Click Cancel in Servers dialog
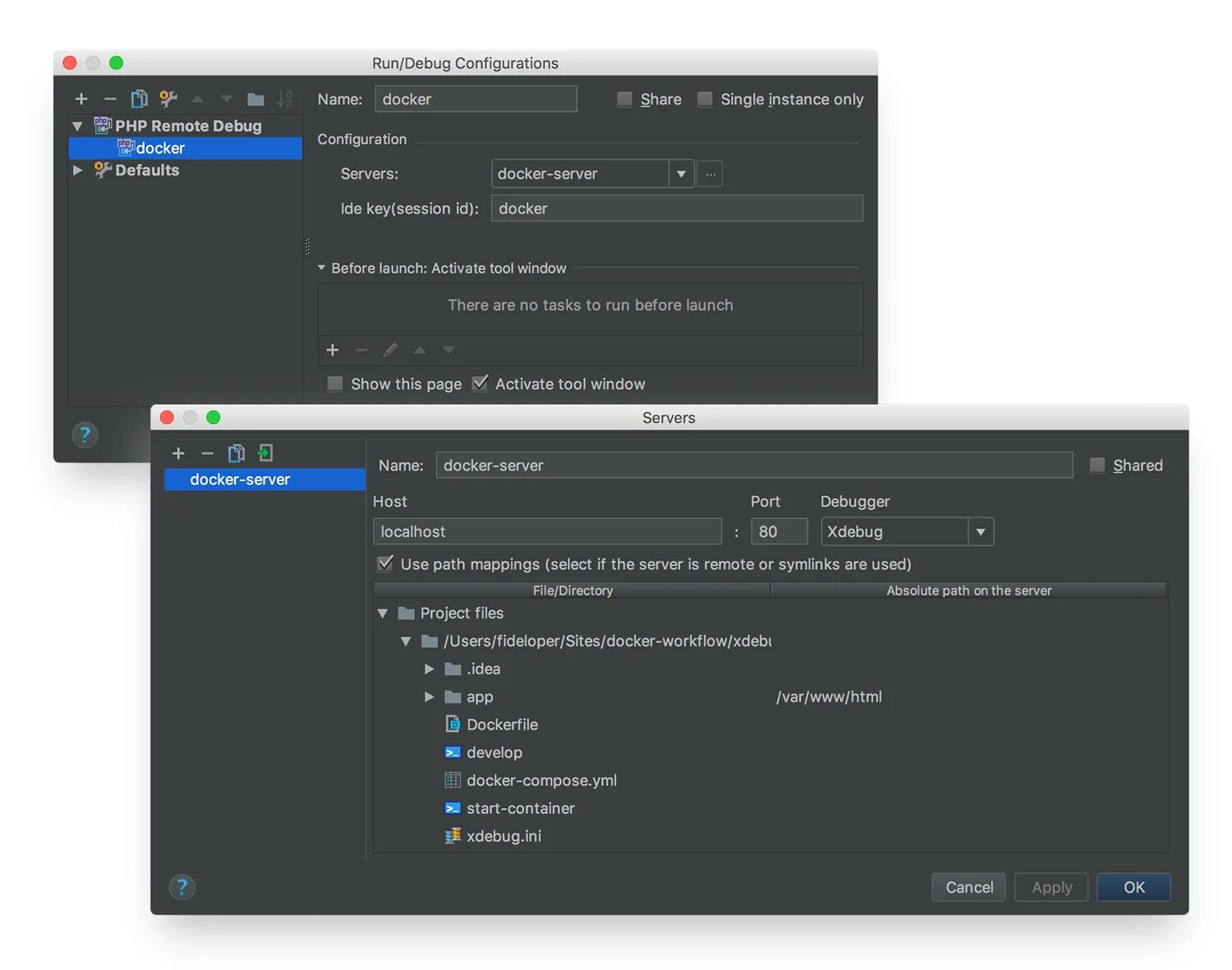This screenshot has width=1232, height=970. pos(969,887)
